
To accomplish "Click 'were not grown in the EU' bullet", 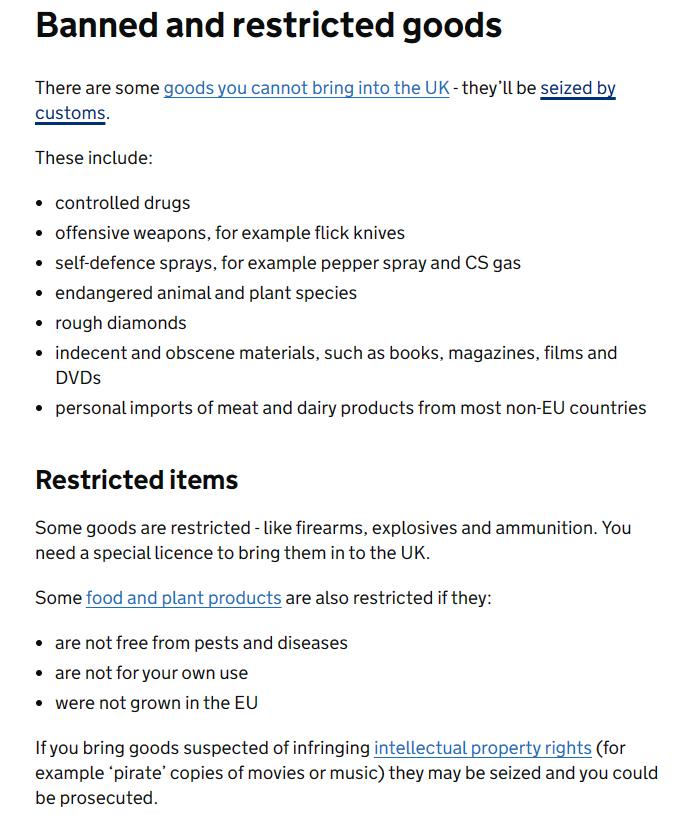I will click(x=156, y=703).
